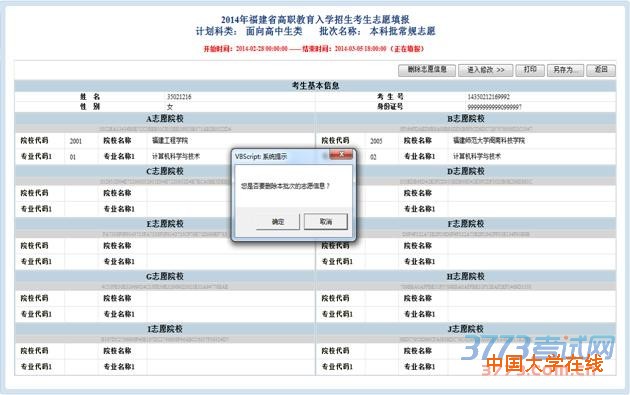Click the VBScript 系统提示 title bar

(281, 156)
